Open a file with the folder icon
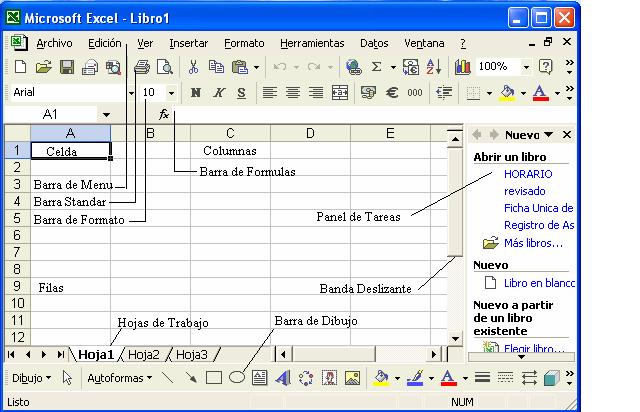Screen dimensions: 640x412 click(x=43, y=67)
